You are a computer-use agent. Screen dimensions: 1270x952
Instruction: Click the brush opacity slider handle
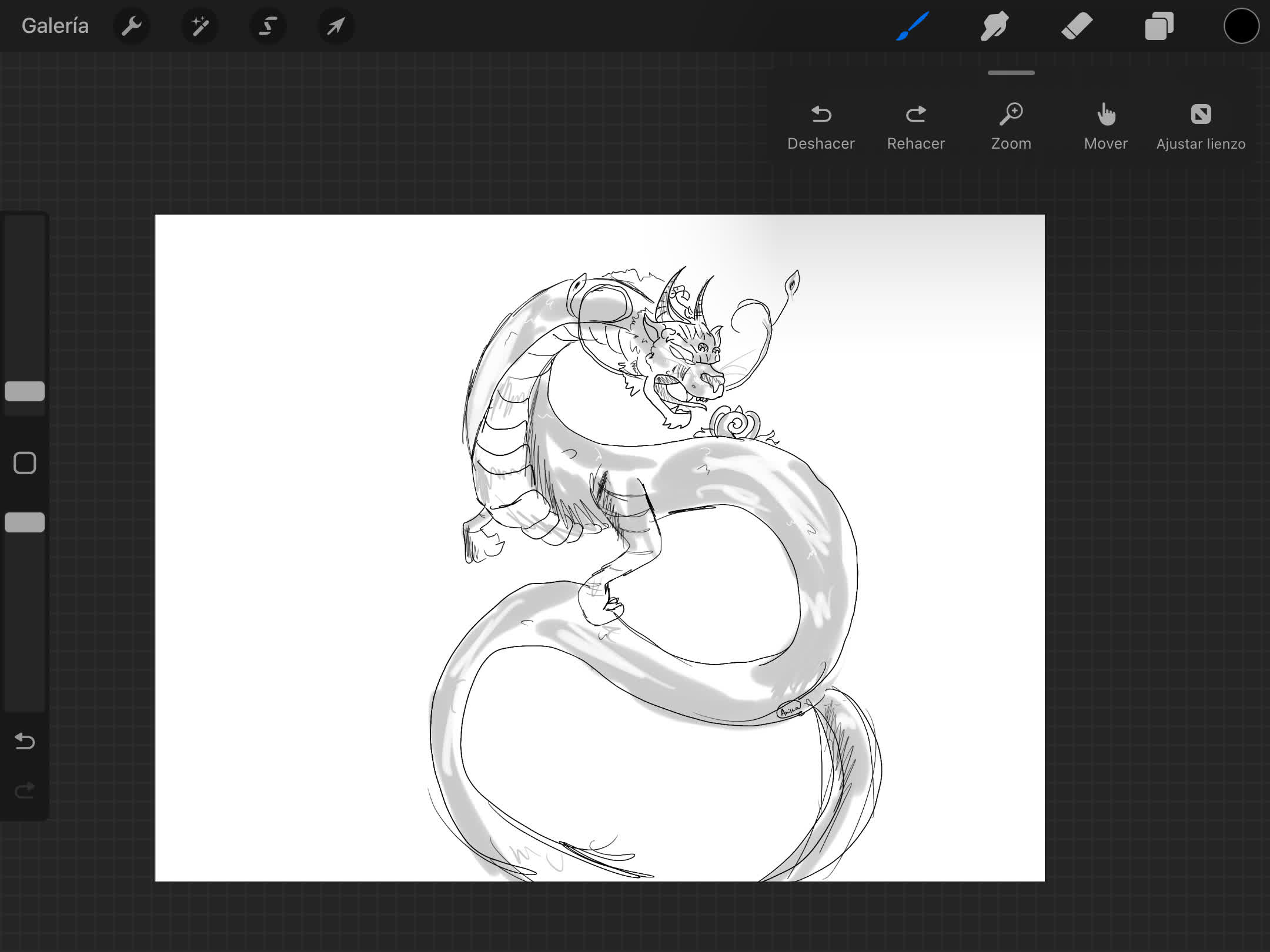(x=25, y=522)
